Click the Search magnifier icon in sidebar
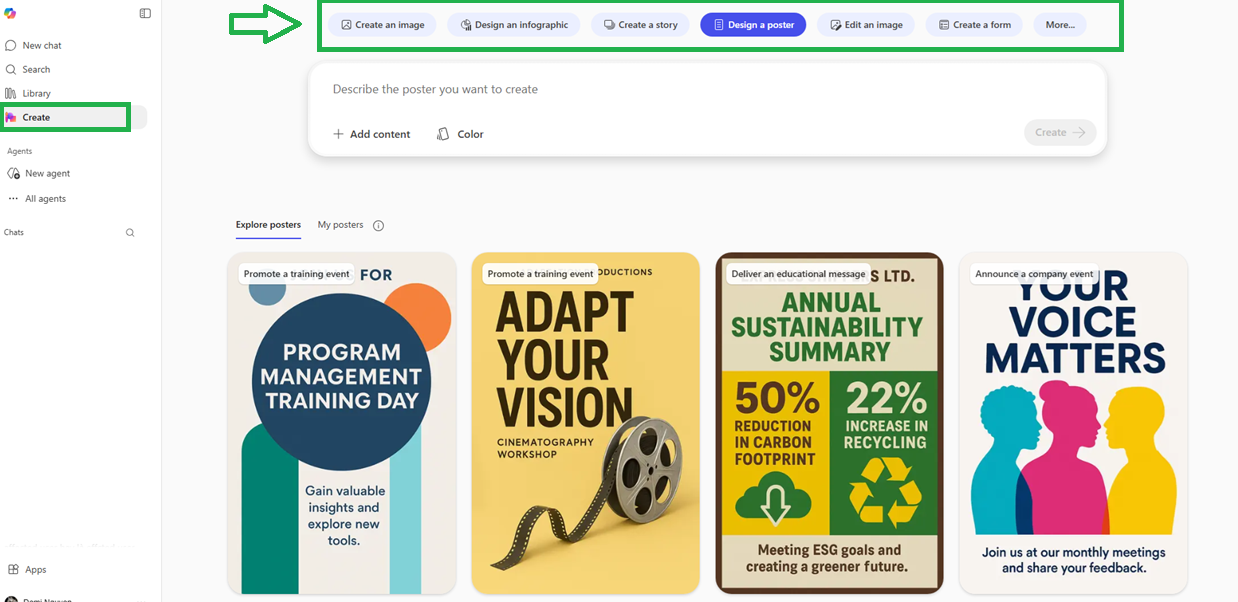The image size is (1238, 602). pos(11,69)
